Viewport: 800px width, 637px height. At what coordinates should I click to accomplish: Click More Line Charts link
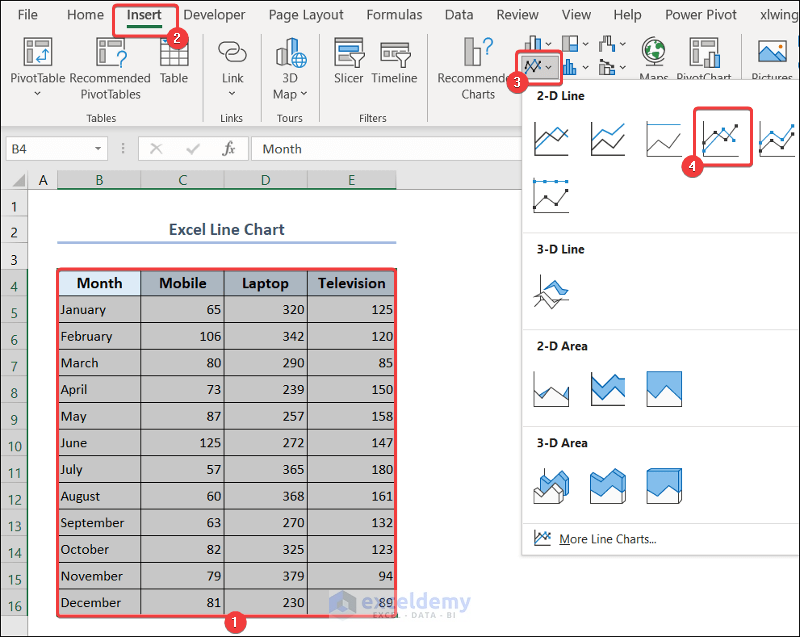(607, 539)
